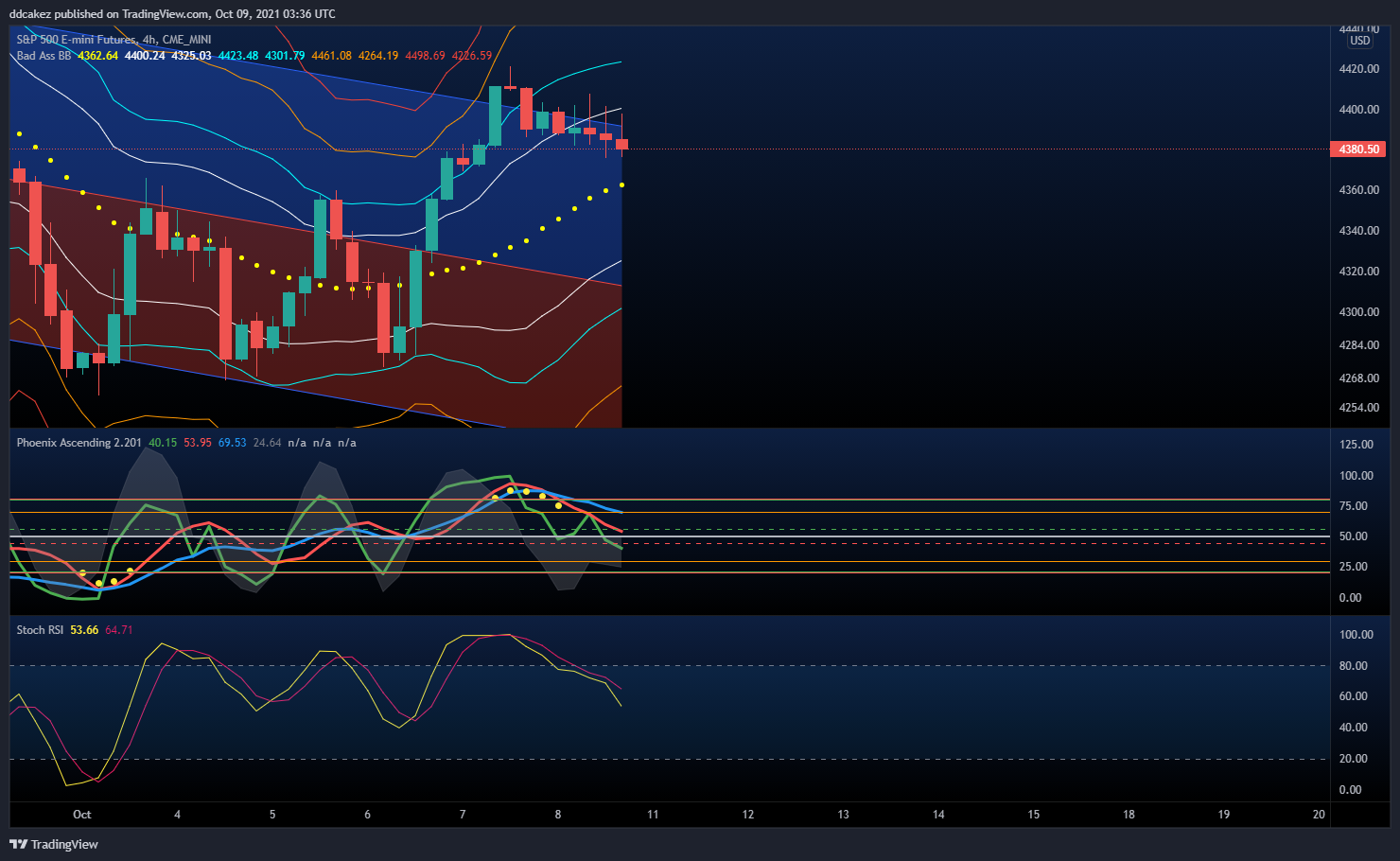
Task: Click the date 7 on the time axis
Action: click(x=463, y=815)
